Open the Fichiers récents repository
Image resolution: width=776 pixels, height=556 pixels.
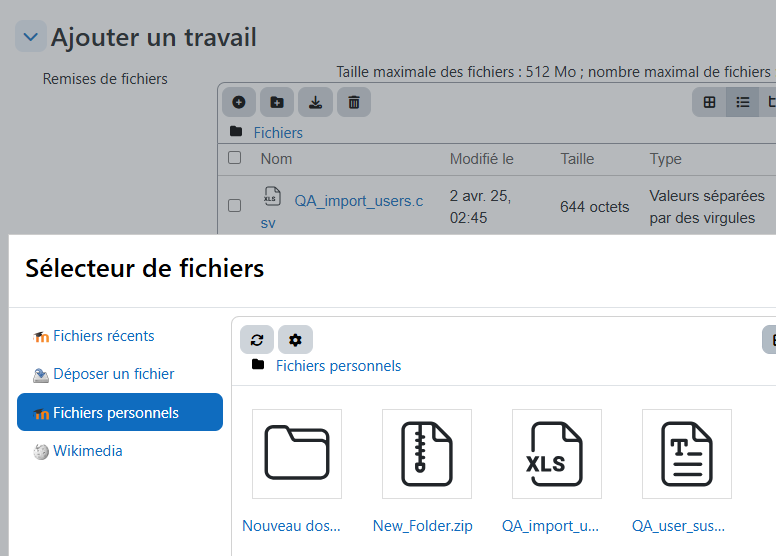tap(104, 336)
